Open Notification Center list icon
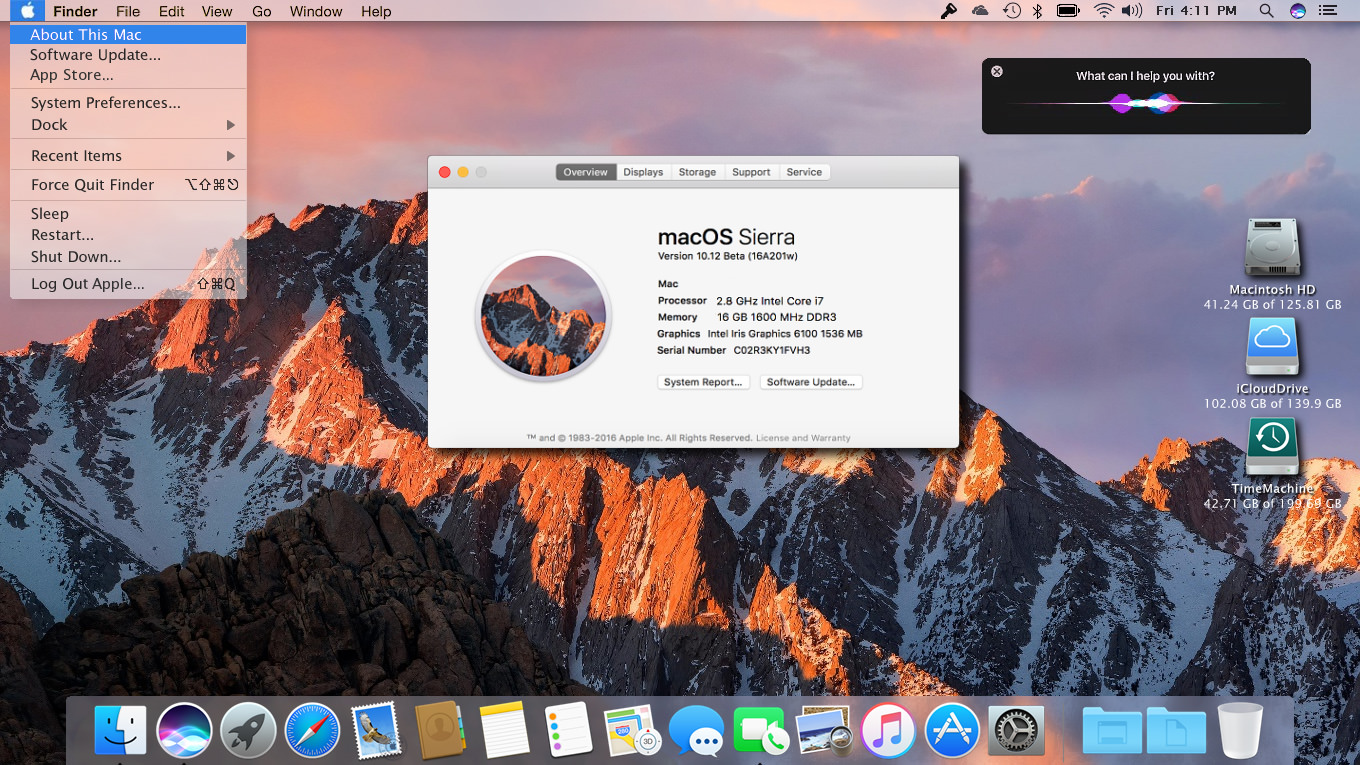Screen dimensions: 1360x765 pyautogui.click(x=1328, y=11)
